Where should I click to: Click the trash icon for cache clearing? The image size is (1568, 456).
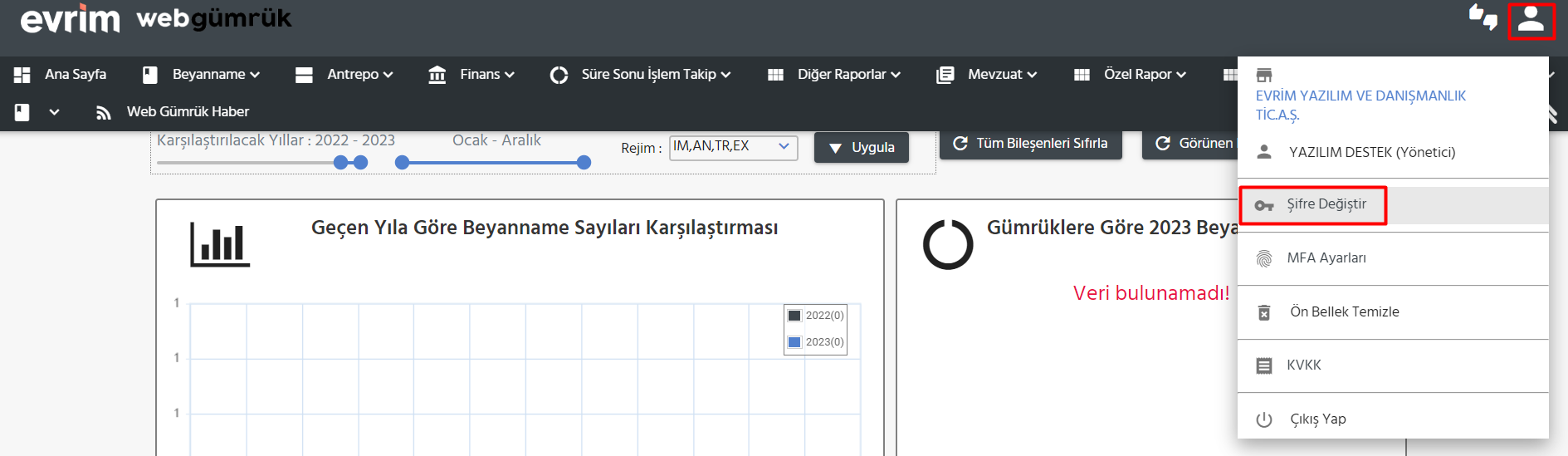pos(1264,312)
